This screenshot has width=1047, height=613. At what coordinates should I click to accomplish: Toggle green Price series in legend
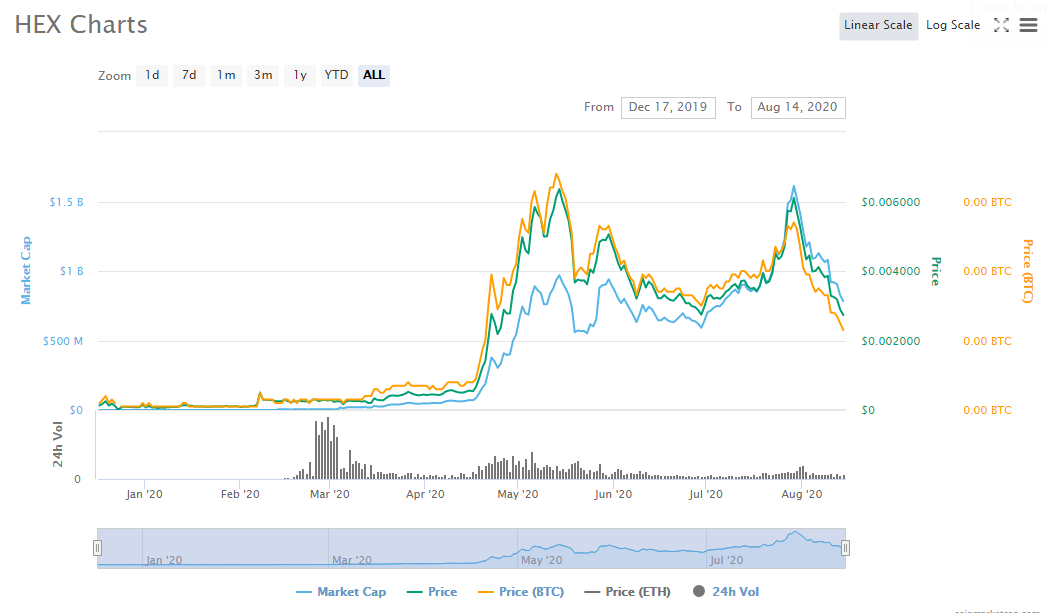[432, 592]
